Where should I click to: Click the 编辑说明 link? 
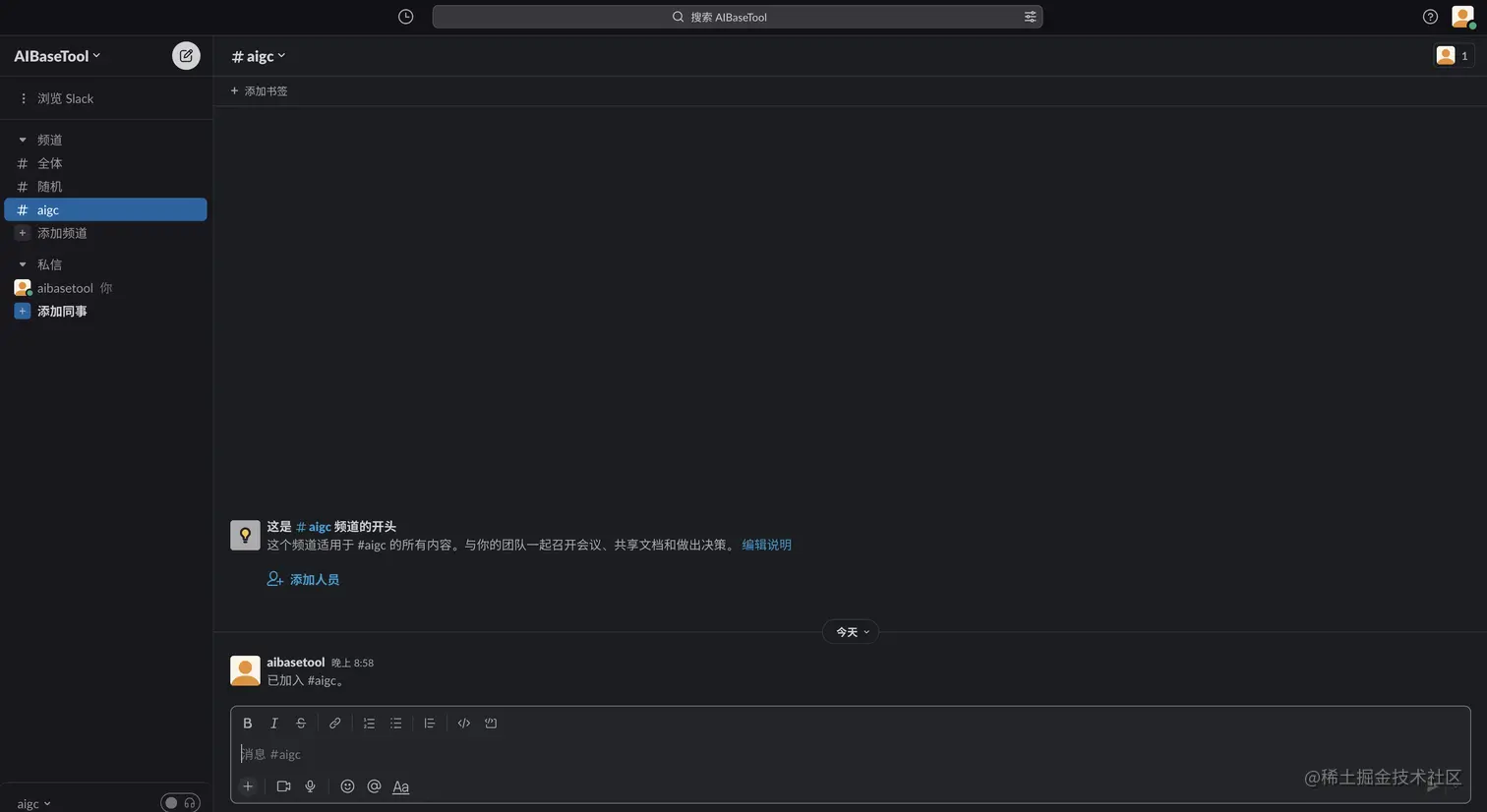click(x=766, y=545)
